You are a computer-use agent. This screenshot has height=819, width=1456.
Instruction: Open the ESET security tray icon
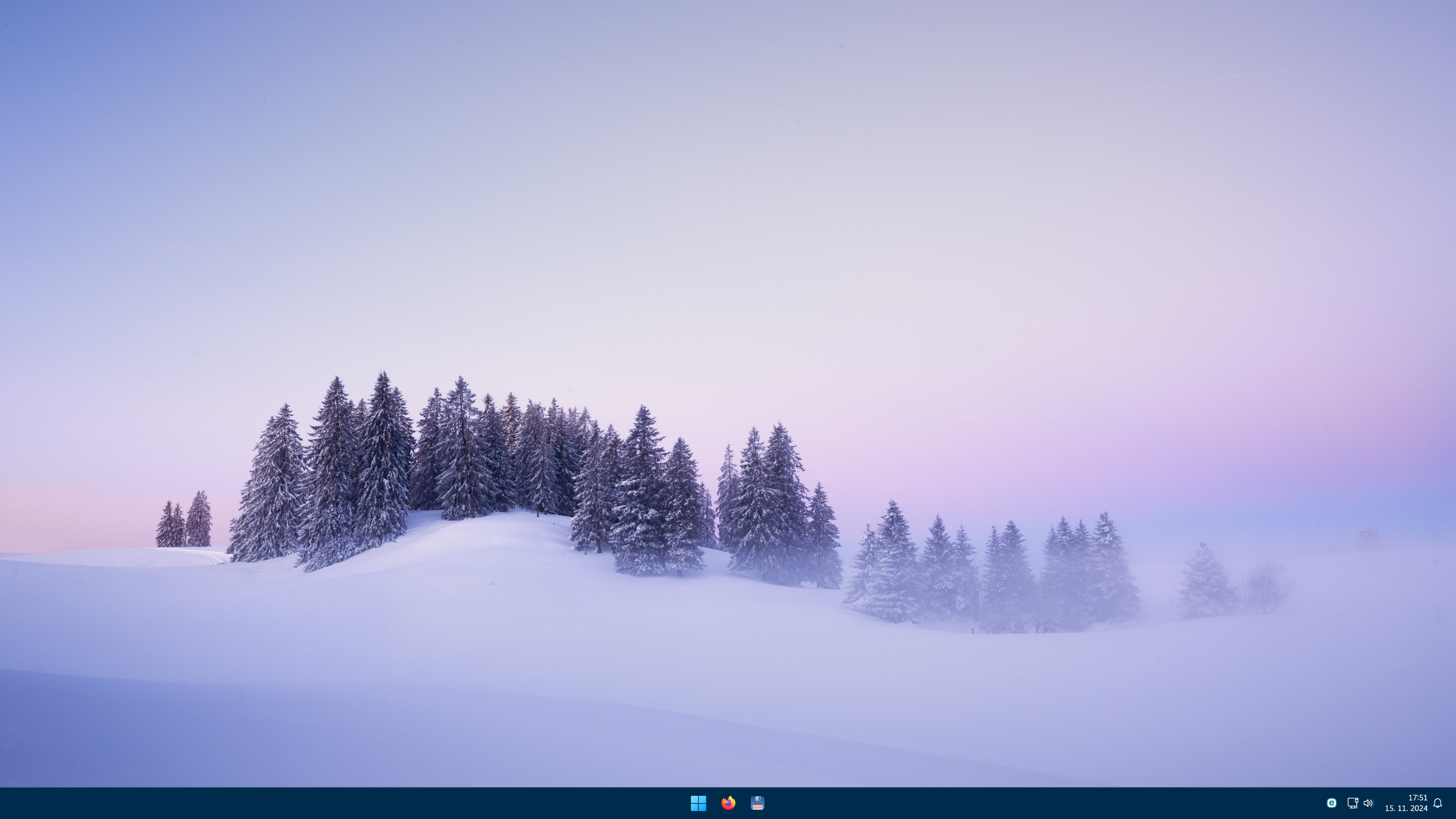coord(1331,803)
